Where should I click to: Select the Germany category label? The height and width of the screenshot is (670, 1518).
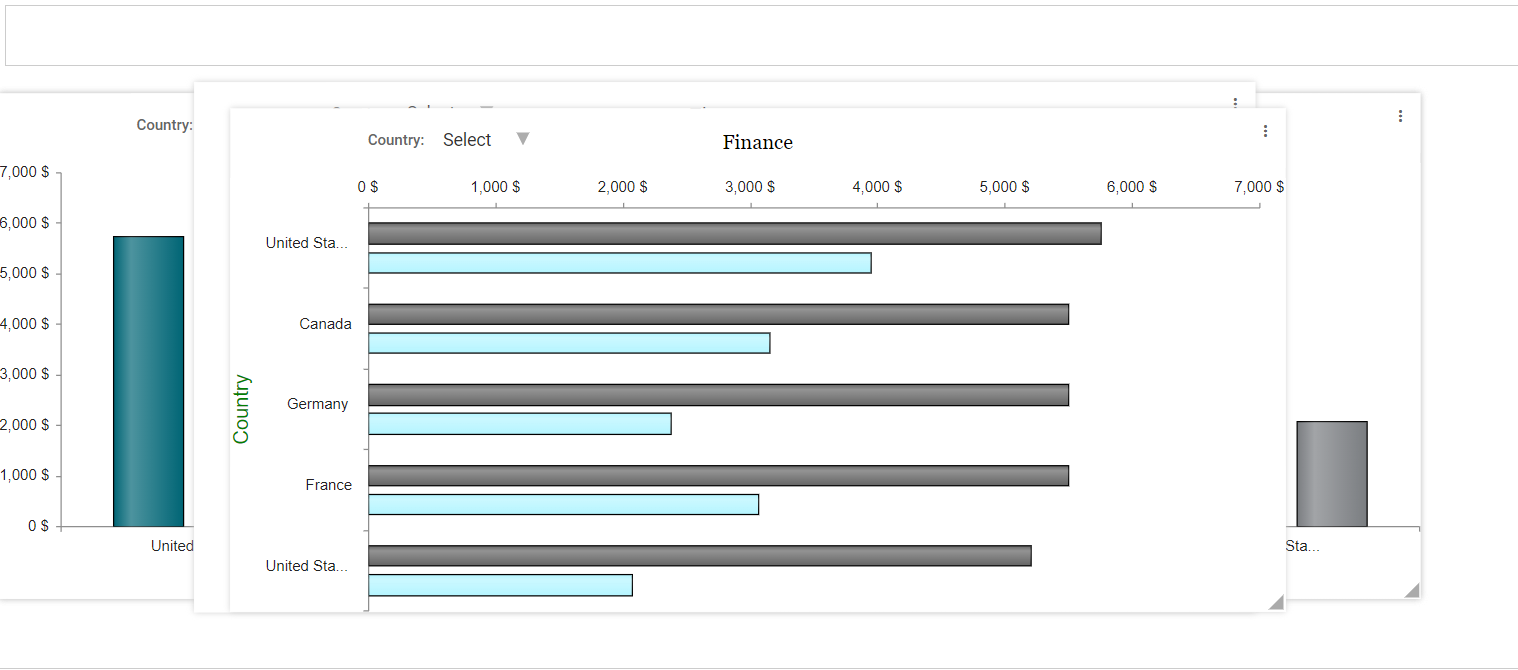click(317, 404)
